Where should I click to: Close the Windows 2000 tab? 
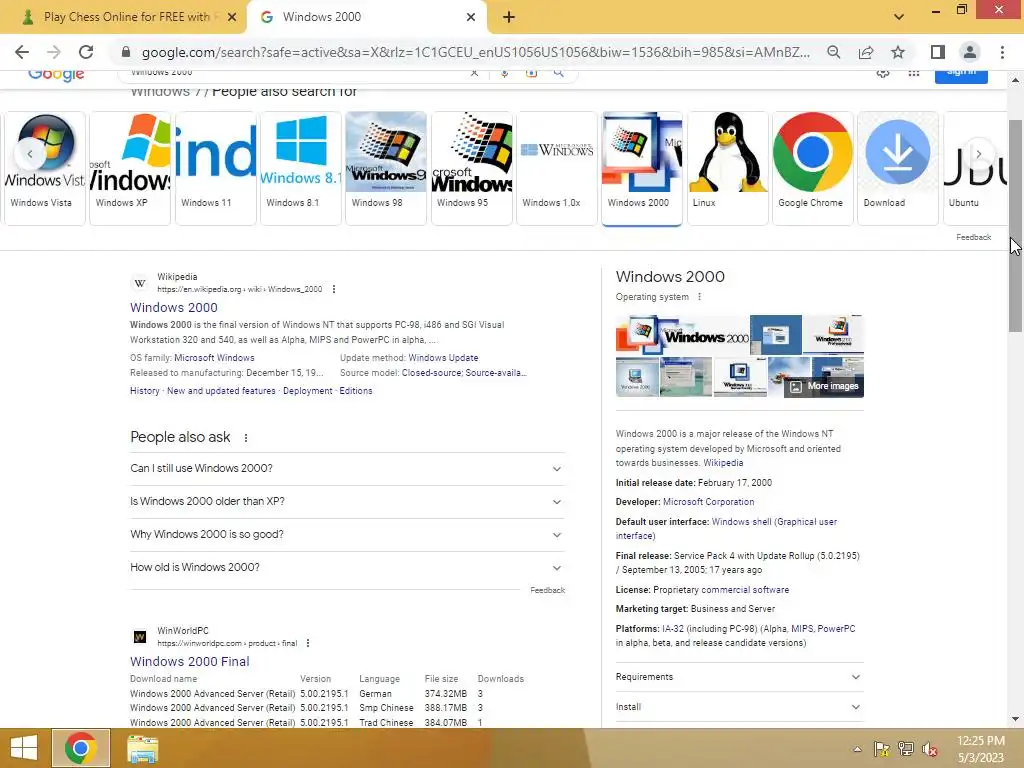pyautogui.click(x=471, y=17)
